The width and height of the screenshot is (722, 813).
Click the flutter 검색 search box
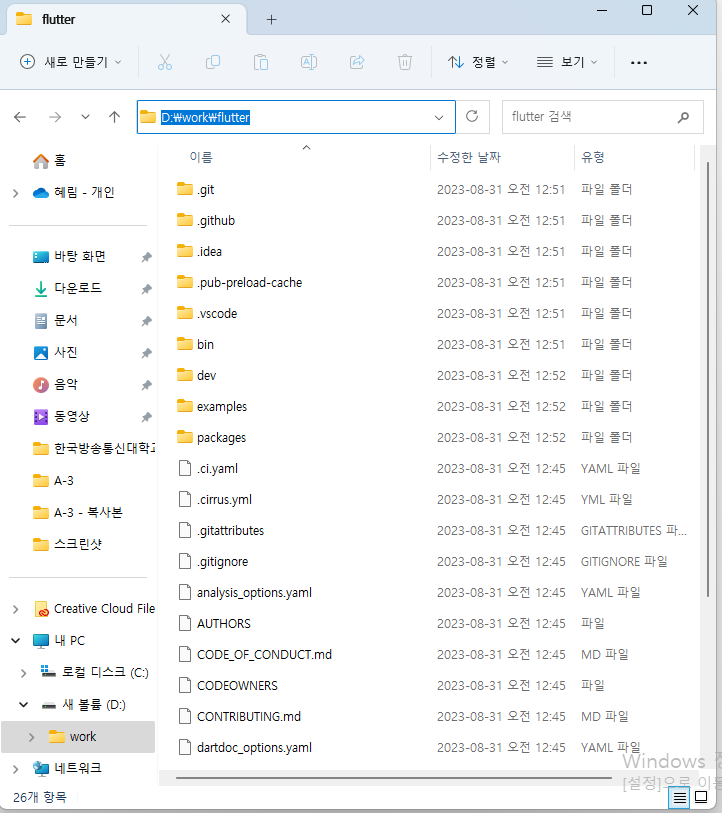pos(603,117)
